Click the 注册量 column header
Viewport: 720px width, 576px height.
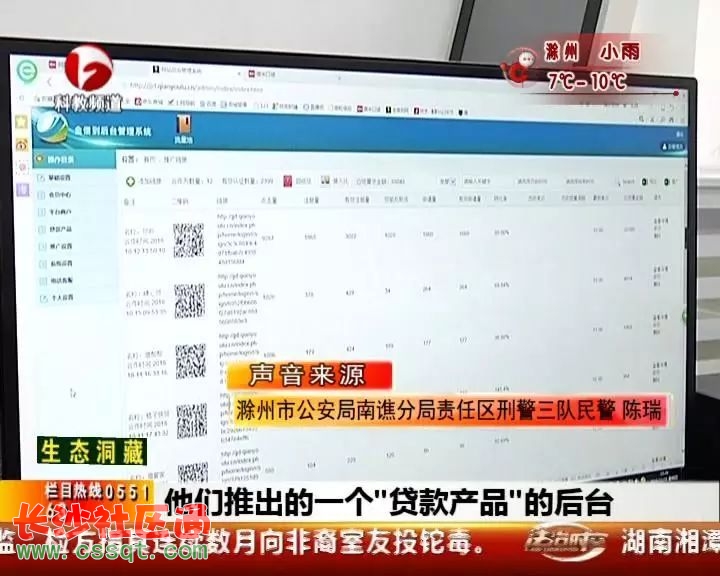click(x=311, y=200)
